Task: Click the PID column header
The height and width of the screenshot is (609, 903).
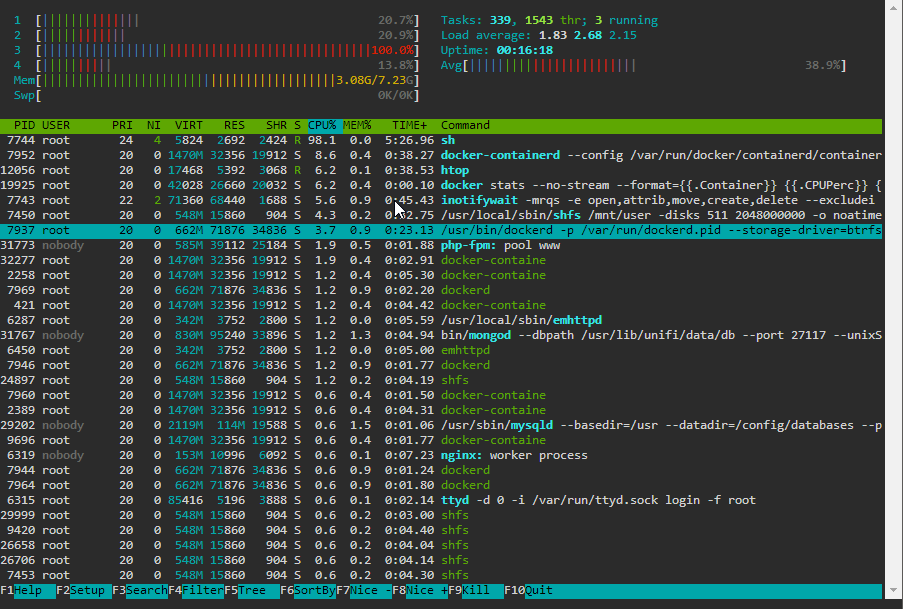Action: click(x=24, y=126)
